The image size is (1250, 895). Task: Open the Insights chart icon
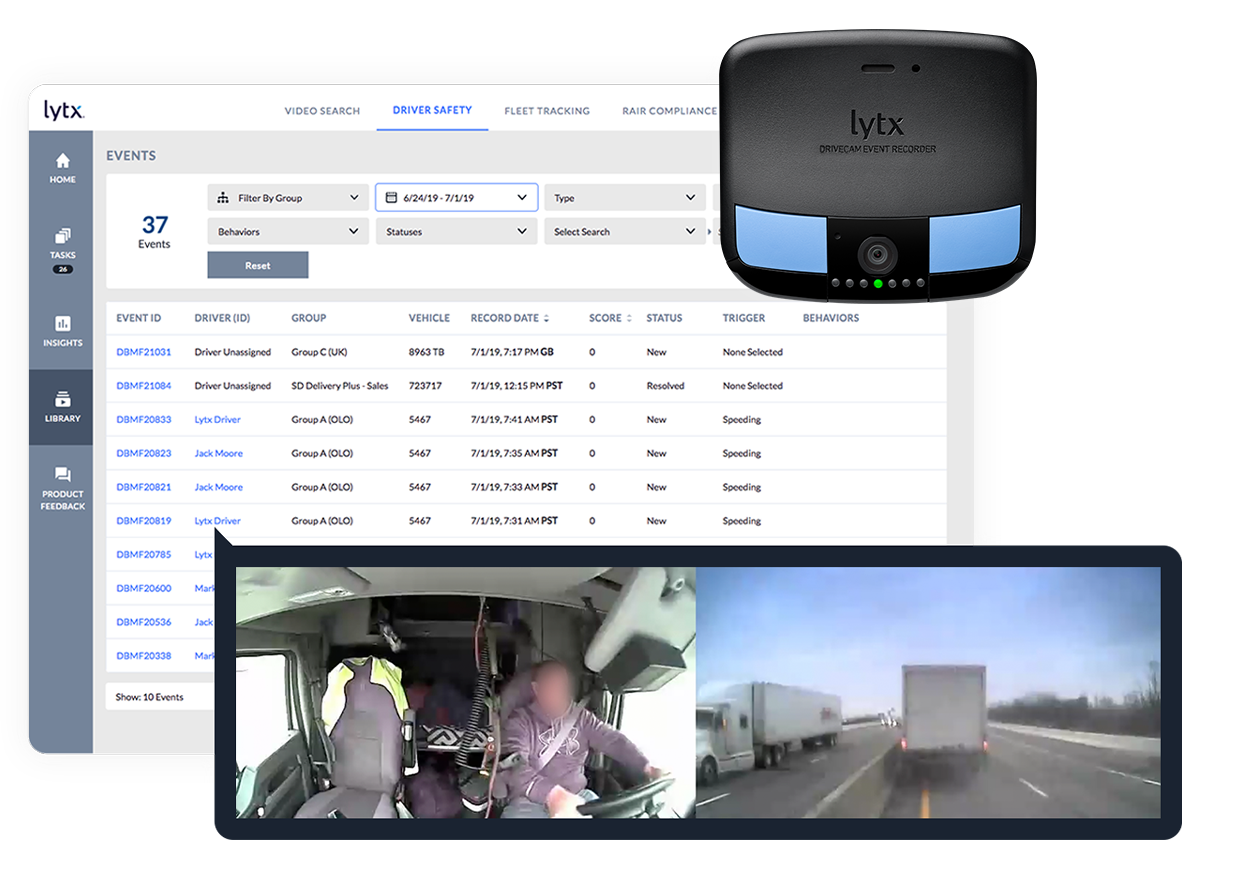click(x=62, y=324)
